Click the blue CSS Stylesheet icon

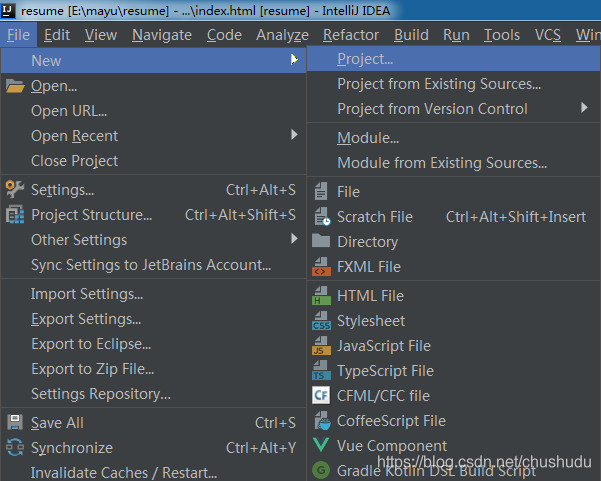321,321
